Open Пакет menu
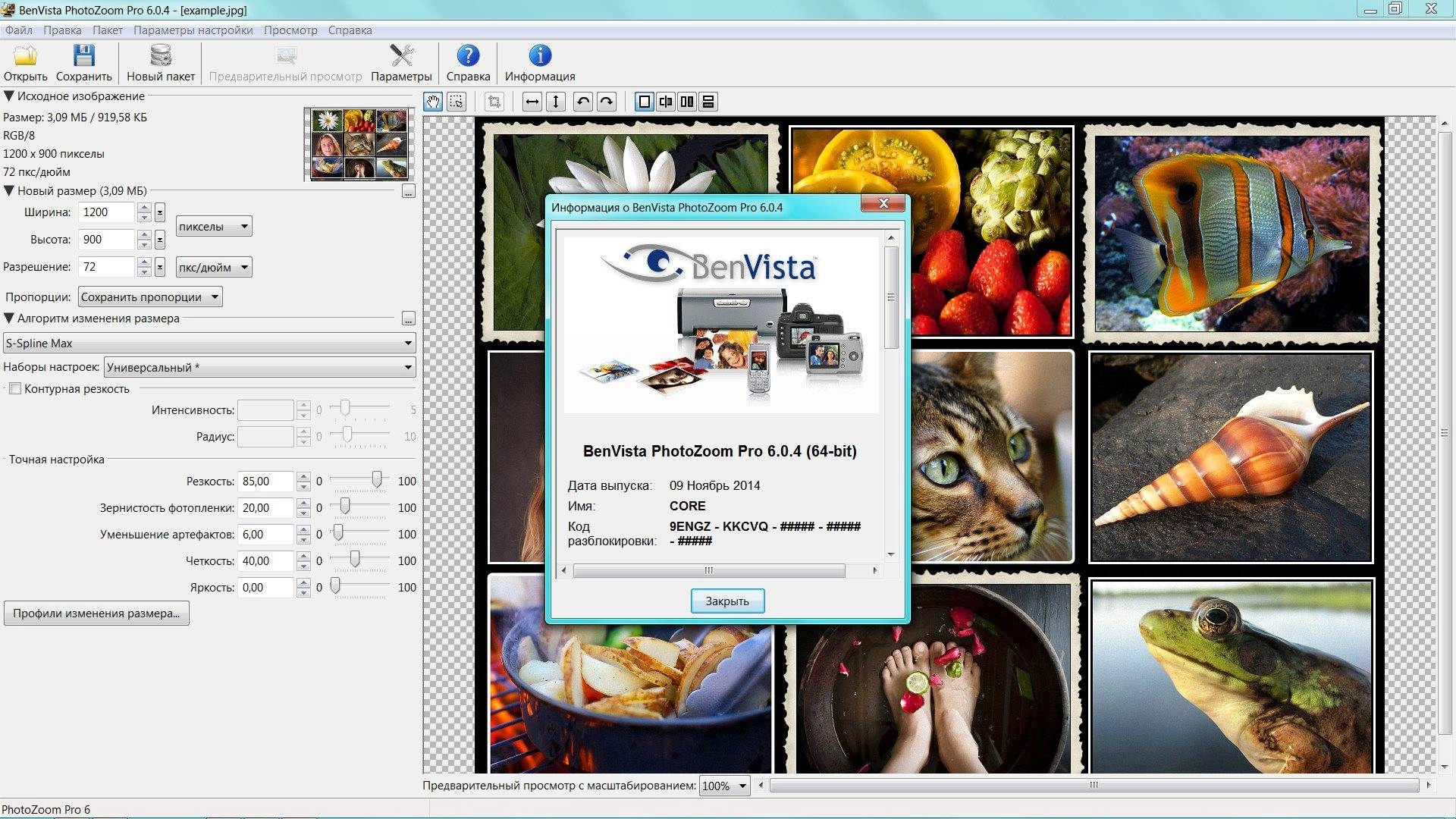The width and height of the screenshot is (1456, 819). click(x=108, y=30)
